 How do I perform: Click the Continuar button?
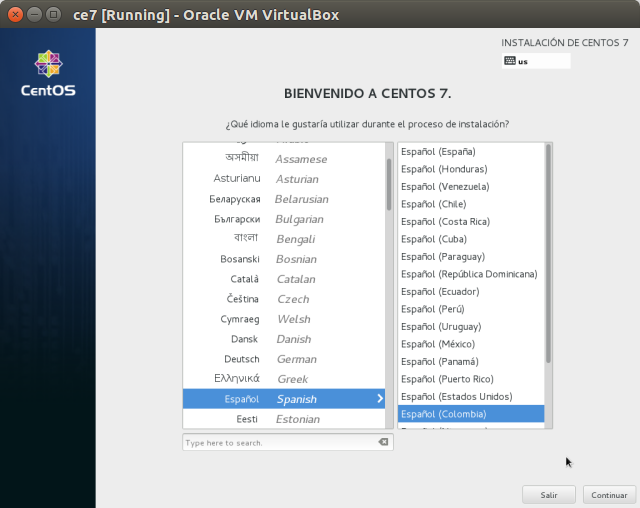tap(609, 495)
